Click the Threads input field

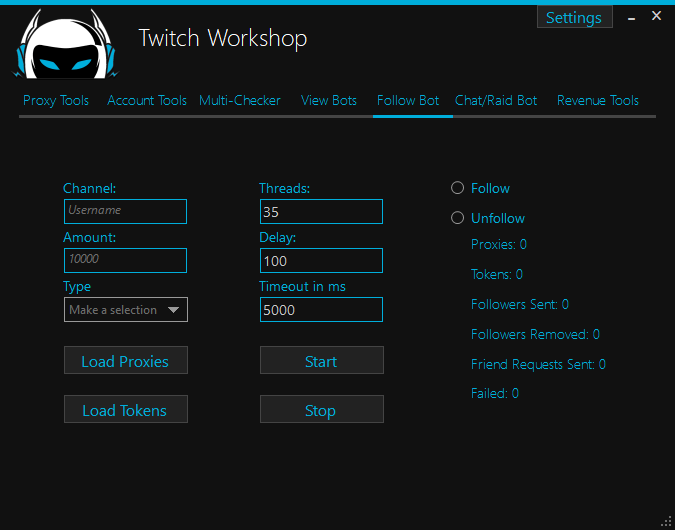(x=321, y=211)
